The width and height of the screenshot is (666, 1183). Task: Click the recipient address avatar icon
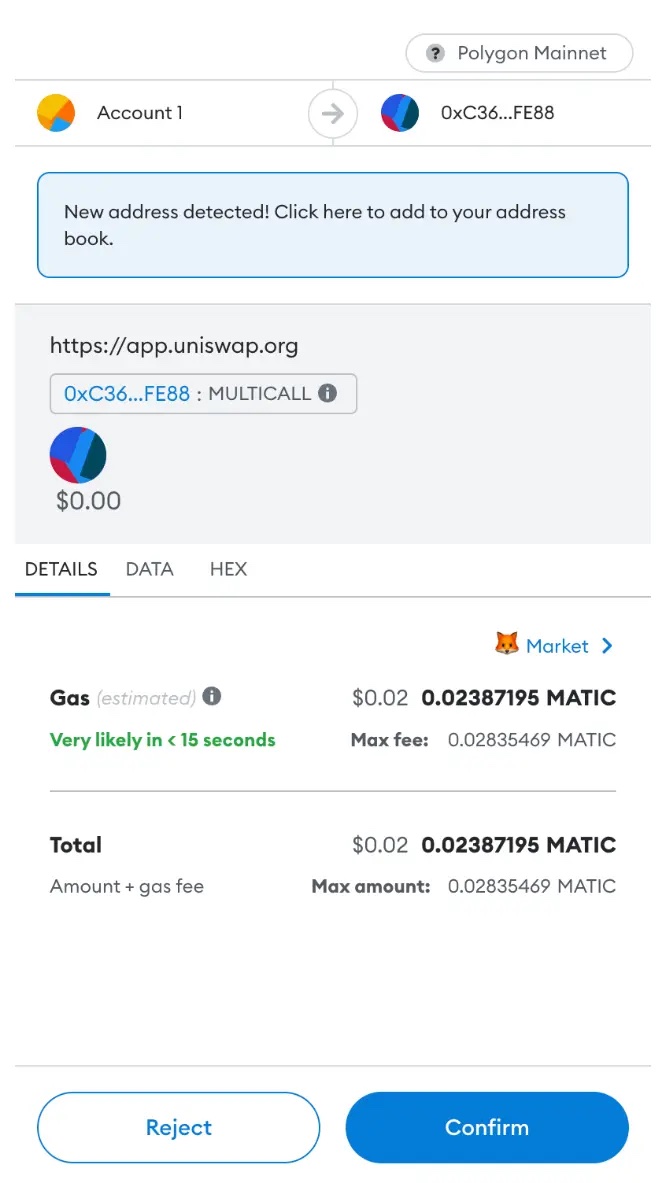click(400, 113)
